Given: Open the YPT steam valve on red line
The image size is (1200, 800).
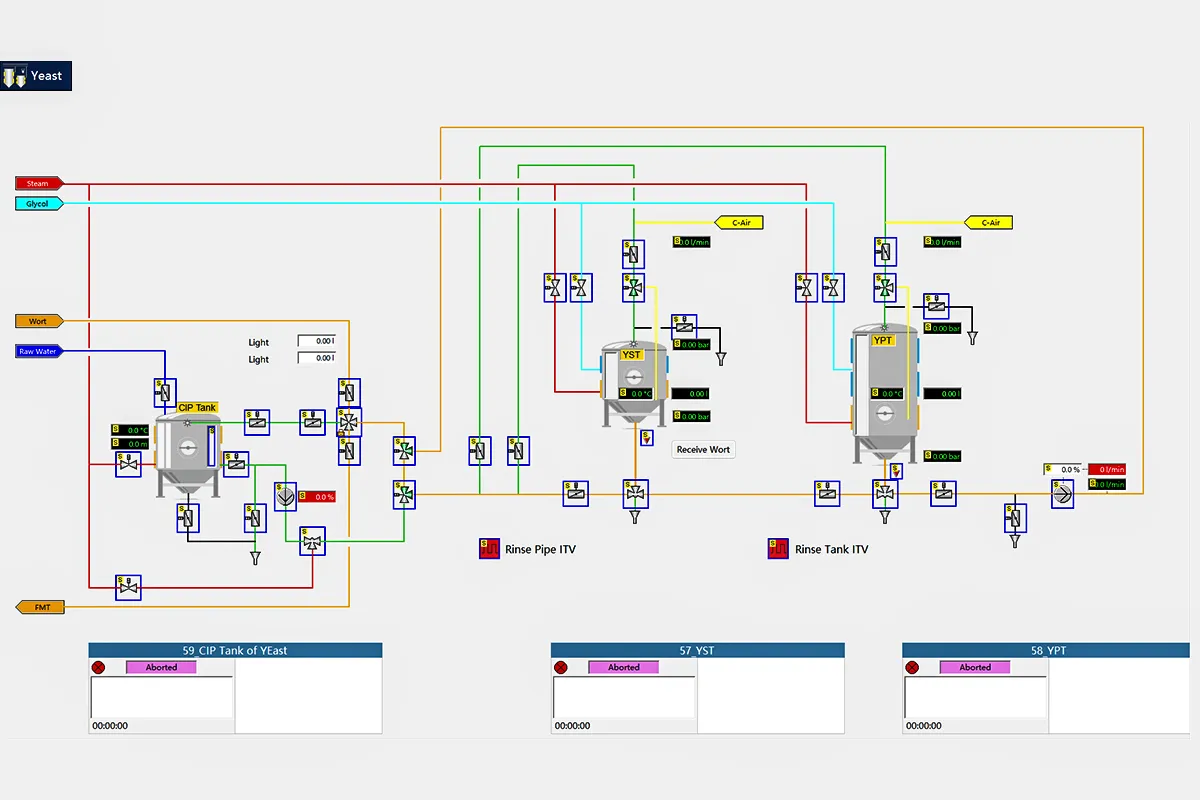Looking at the screenshot, I should [x=805, y=288].
